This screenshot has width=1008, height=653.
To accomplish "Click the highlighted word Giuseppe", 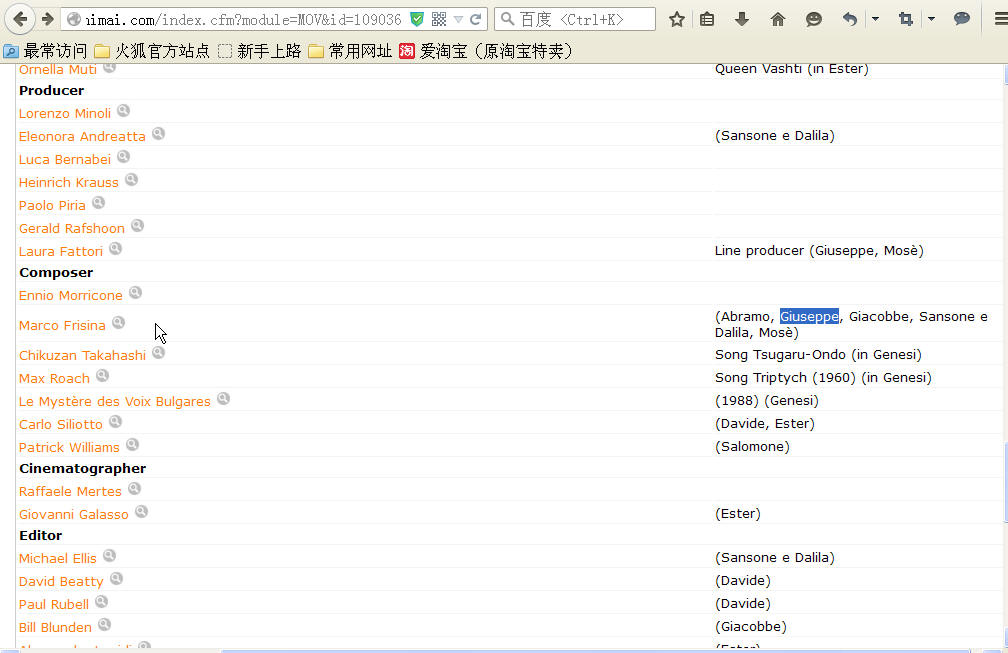I will (x=809, y=316).
